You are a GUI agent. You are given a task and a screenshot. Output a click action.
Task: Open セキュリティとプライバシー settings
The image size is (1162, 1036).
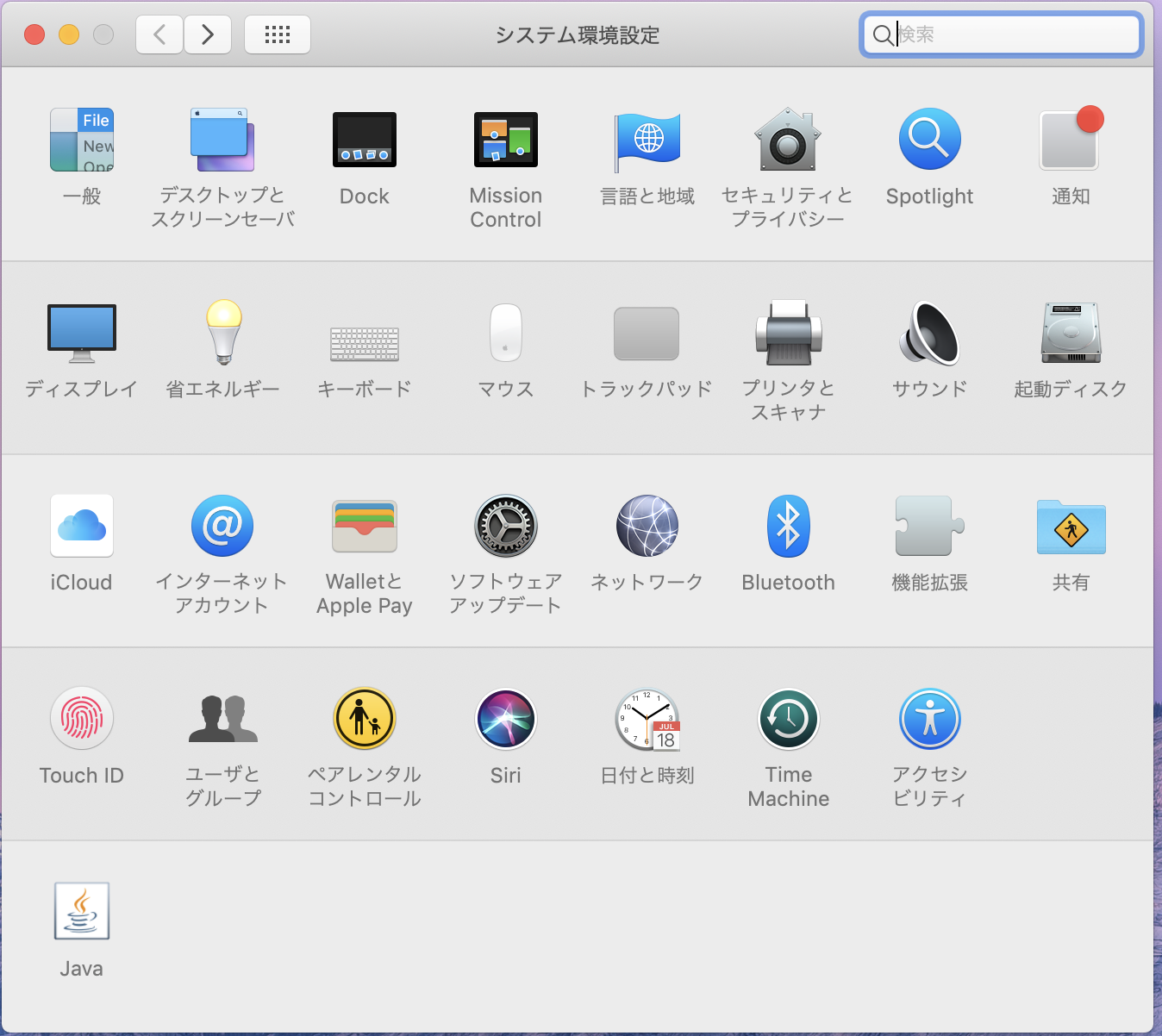[788, 139]
